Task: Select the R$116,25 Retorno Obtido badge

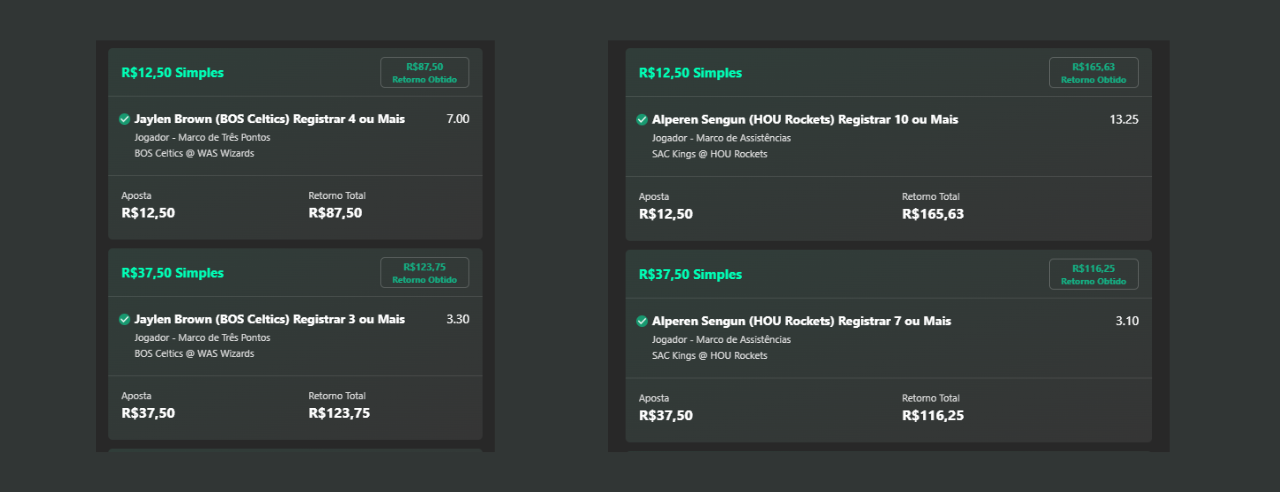Action: pos(1093,274)
